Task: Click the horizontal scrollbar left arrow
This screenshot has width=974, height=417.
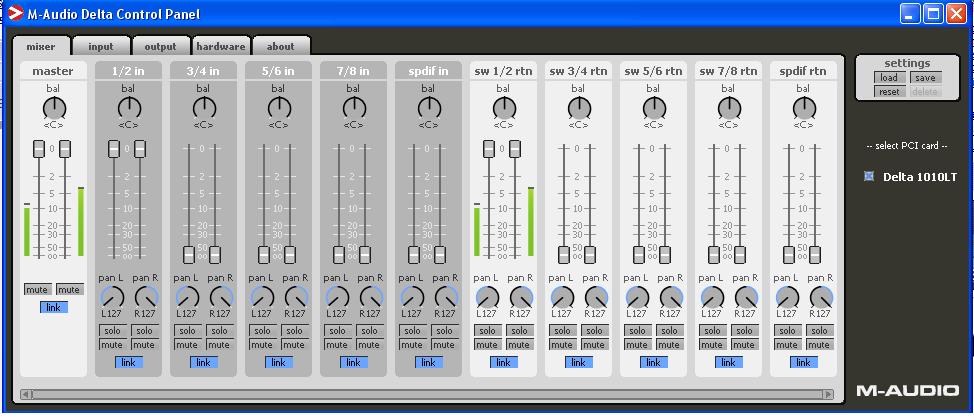Action: (x=26, y=394)
